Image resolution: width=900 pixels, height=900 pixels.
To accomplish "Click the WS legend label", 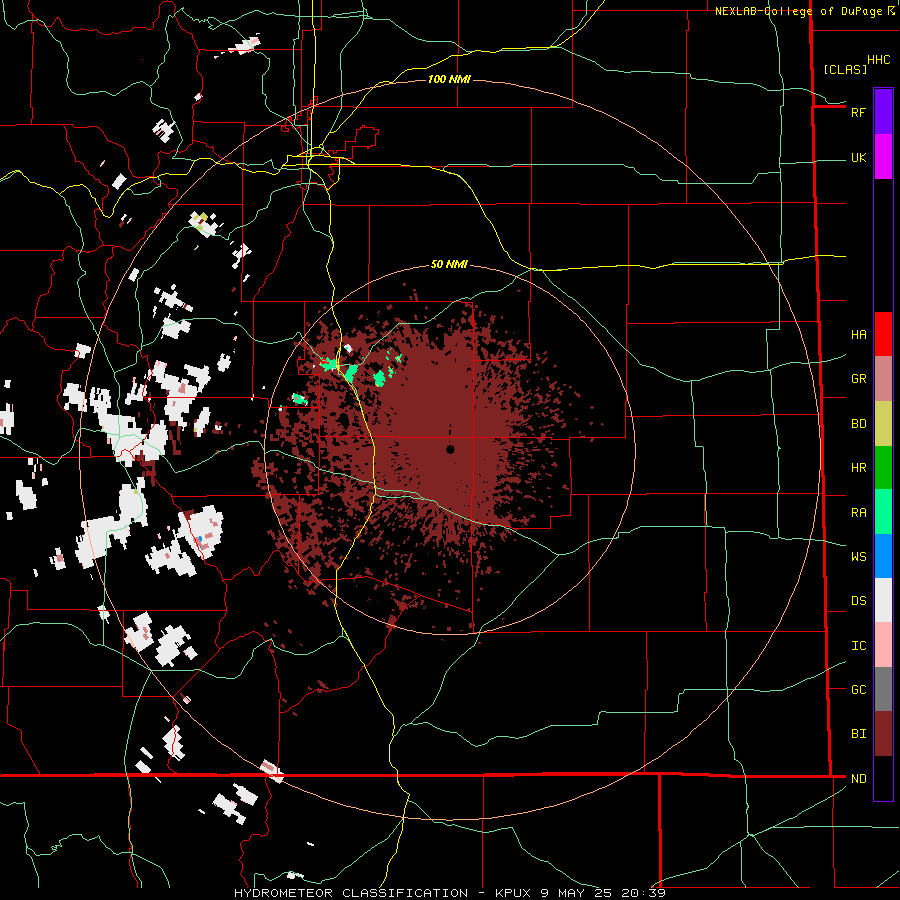I will click(x=858, y=557).
